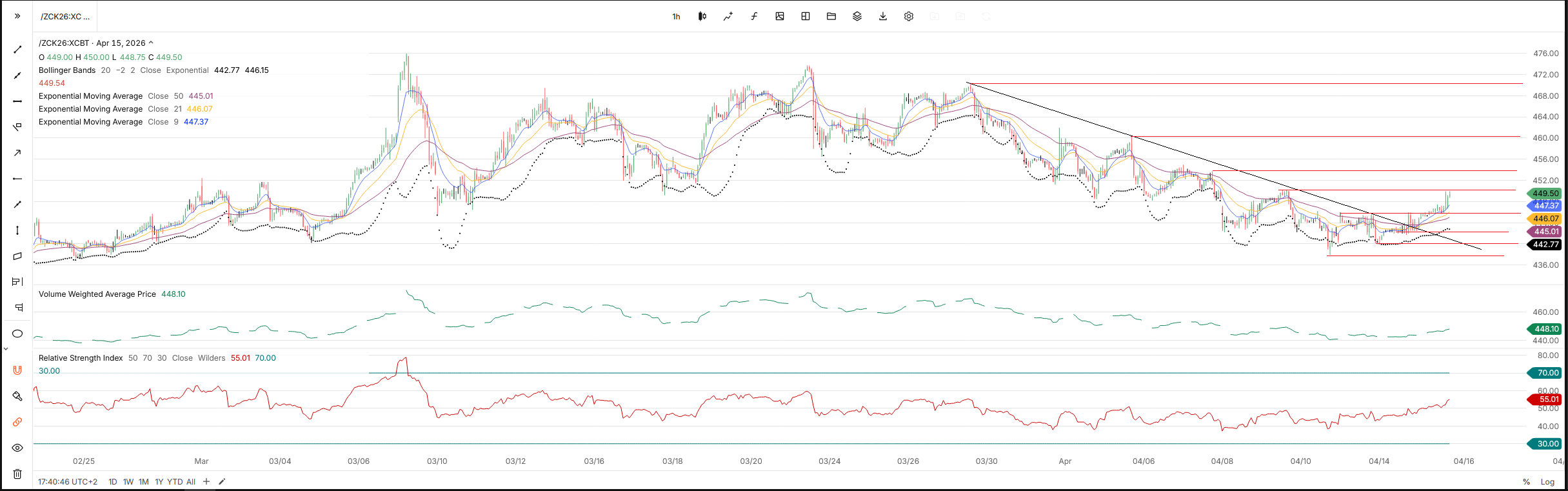Select the Exponential Moving Average 21 legend
Image resolution: width=1568 pixels, height=491 pixels.
(x=126, y=109)
